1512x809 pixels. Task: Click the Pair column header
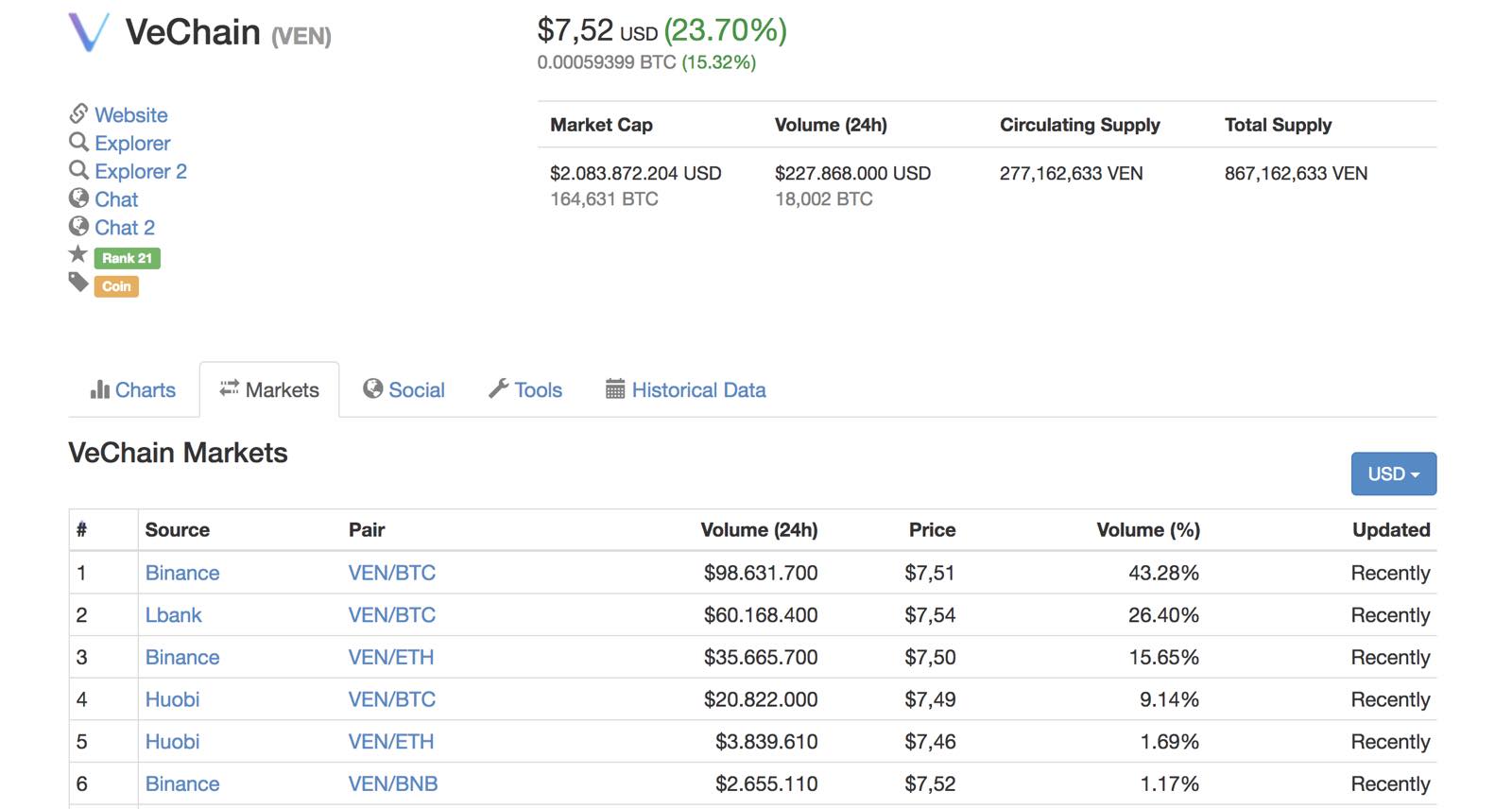367,530
